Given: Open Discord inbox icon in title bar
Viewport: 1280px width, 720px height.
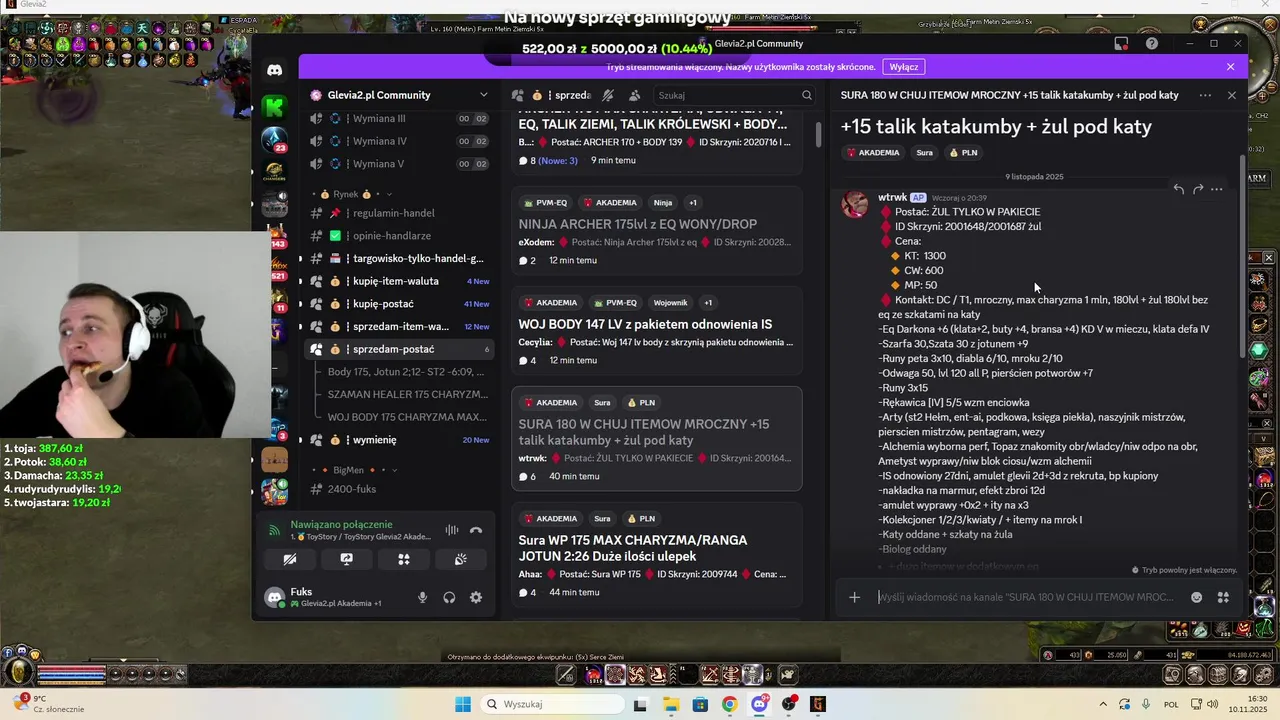Looking at the screenshot, I should (x=1121, y=43).
